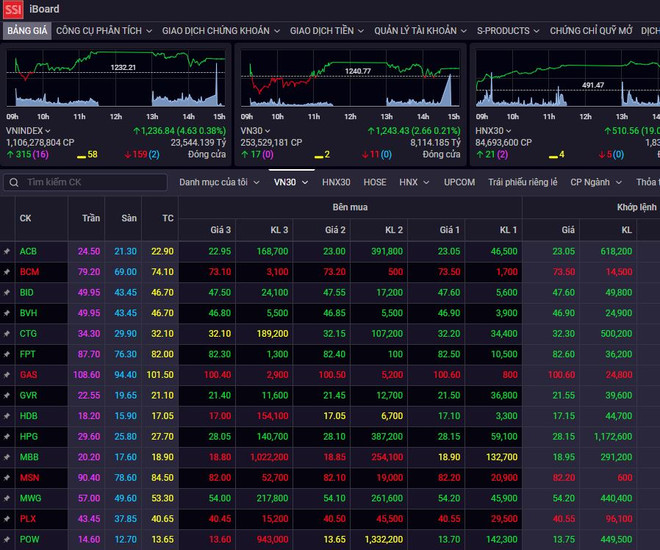
Task: Click the SSI logo icon
Action: 12,9
